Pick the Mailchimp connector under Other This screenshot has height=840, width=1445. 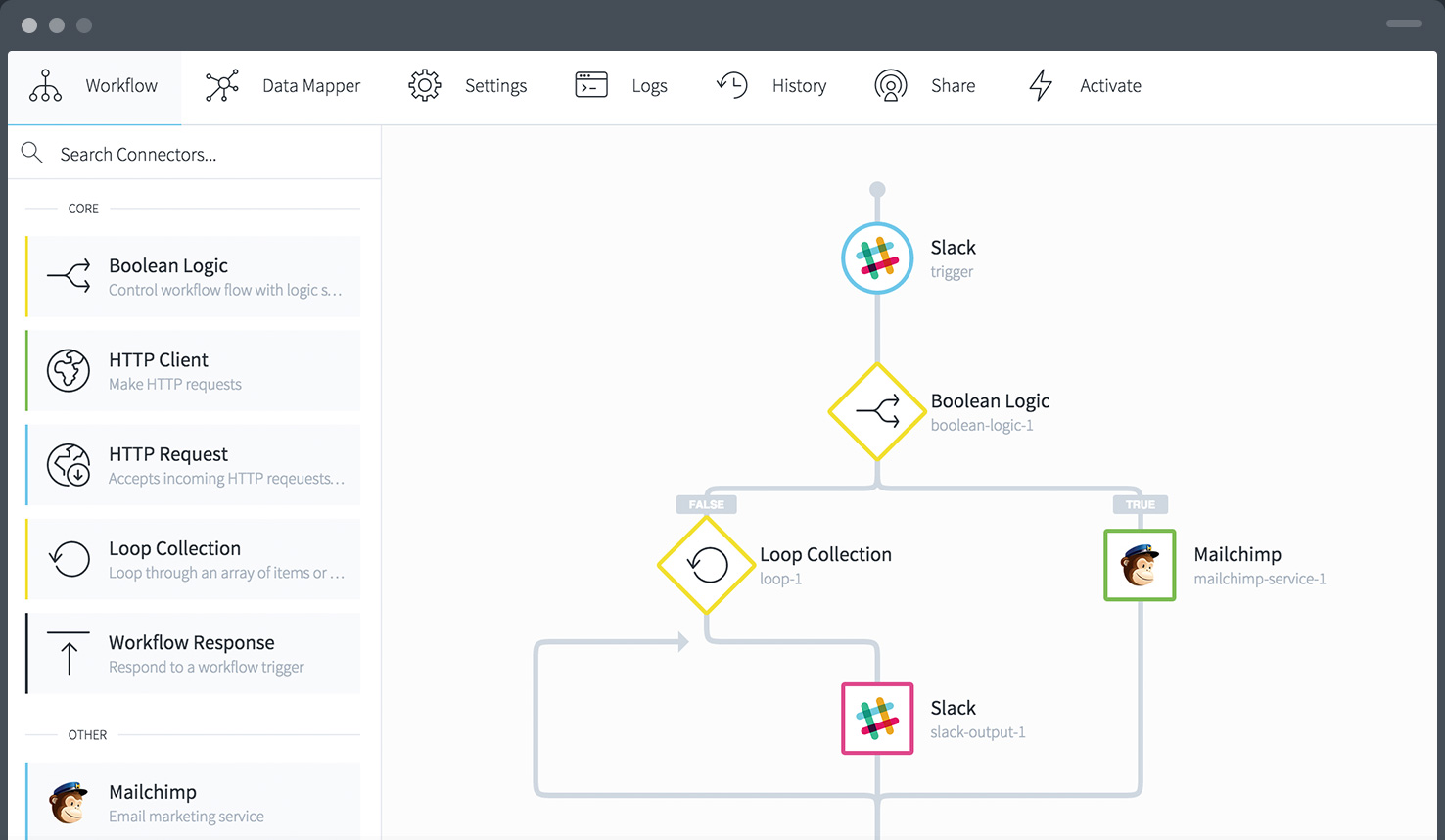(x=193, y=801)
